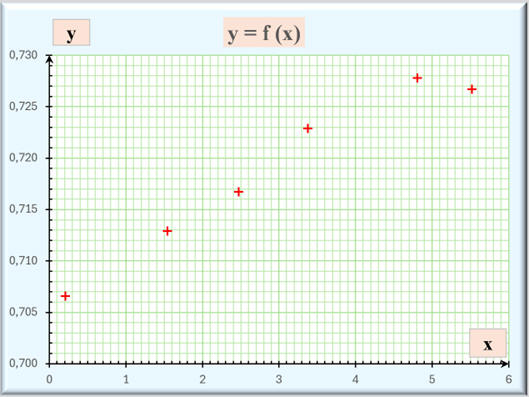
Task: Click x-axis value 0
Action: pos(49,379)
